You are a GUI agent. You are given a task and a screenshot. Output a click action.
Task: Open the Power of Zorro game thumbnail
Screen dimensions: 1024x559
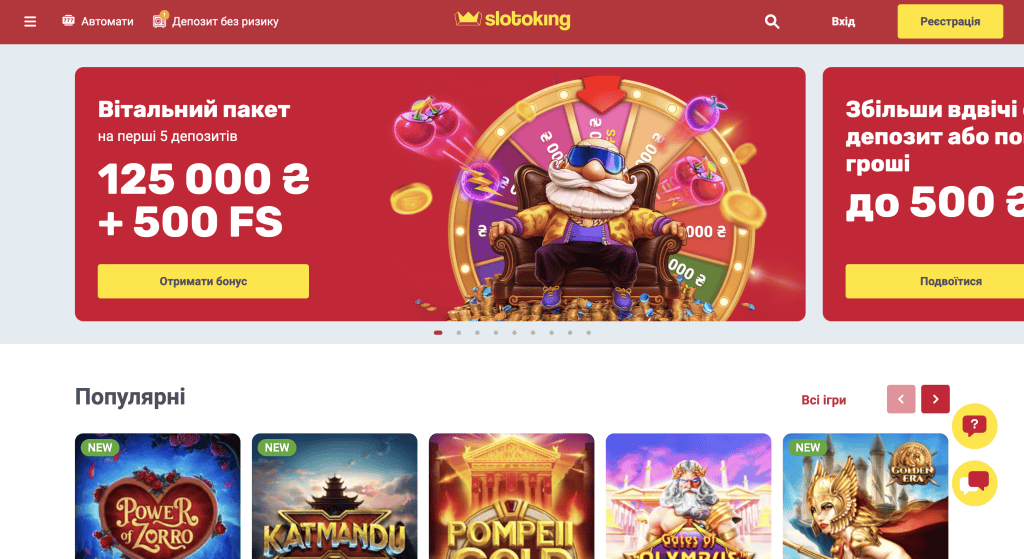click(157, 496)
